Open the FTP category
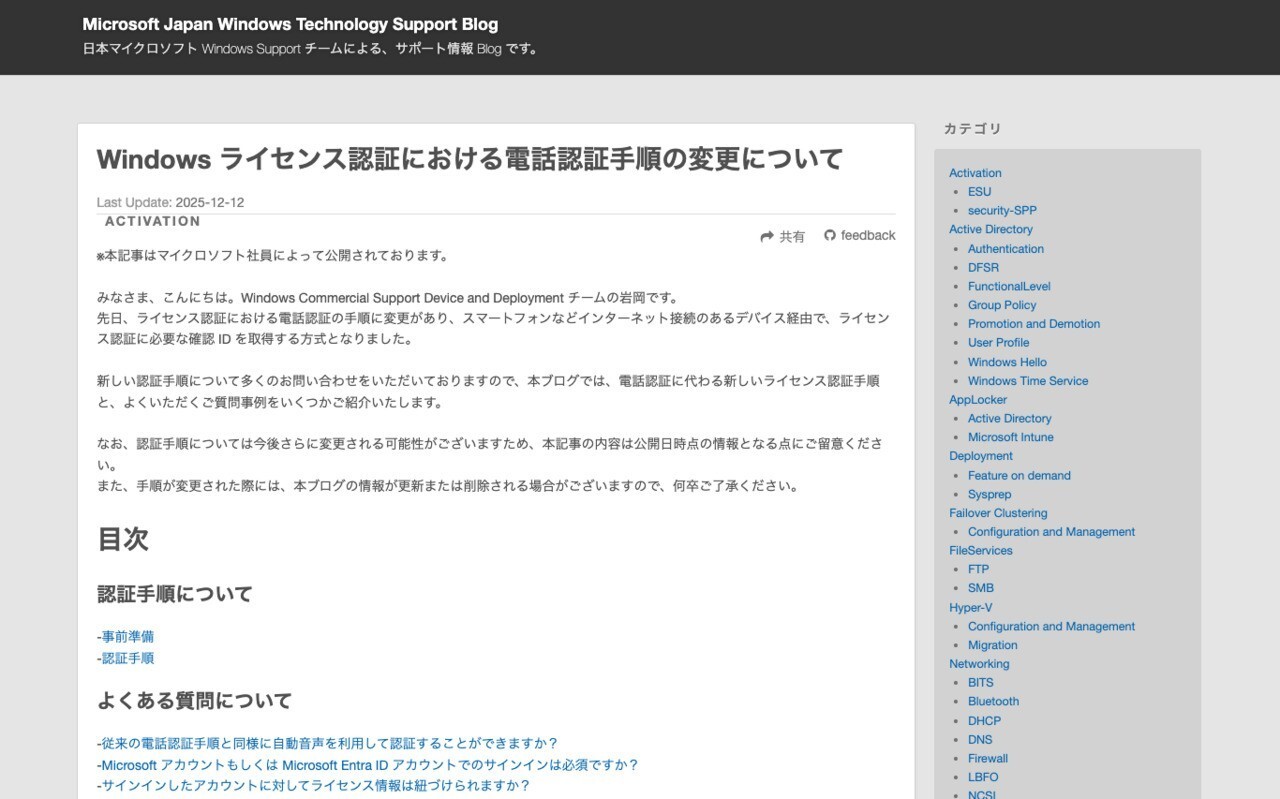1280x799 pixels. coord(978,569)
